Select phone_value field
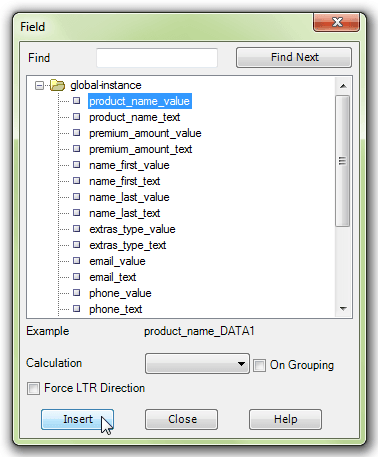 [120, 293]
